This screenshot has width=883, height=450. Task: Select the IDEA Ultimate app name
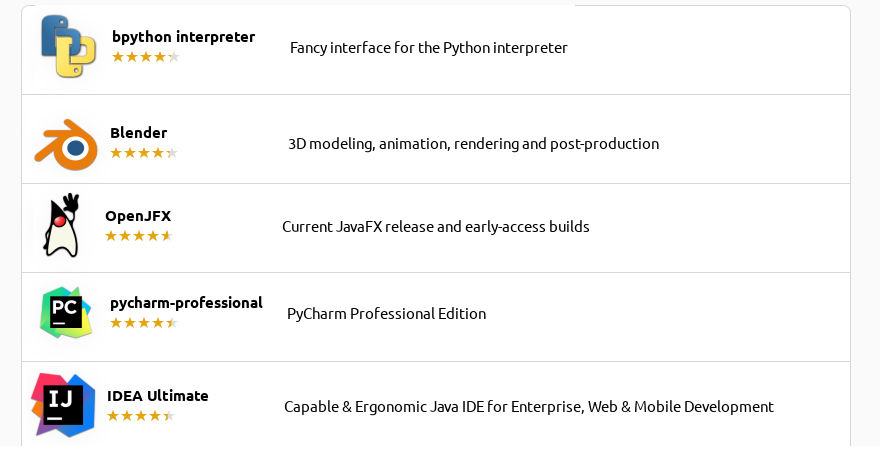[158, 396]
